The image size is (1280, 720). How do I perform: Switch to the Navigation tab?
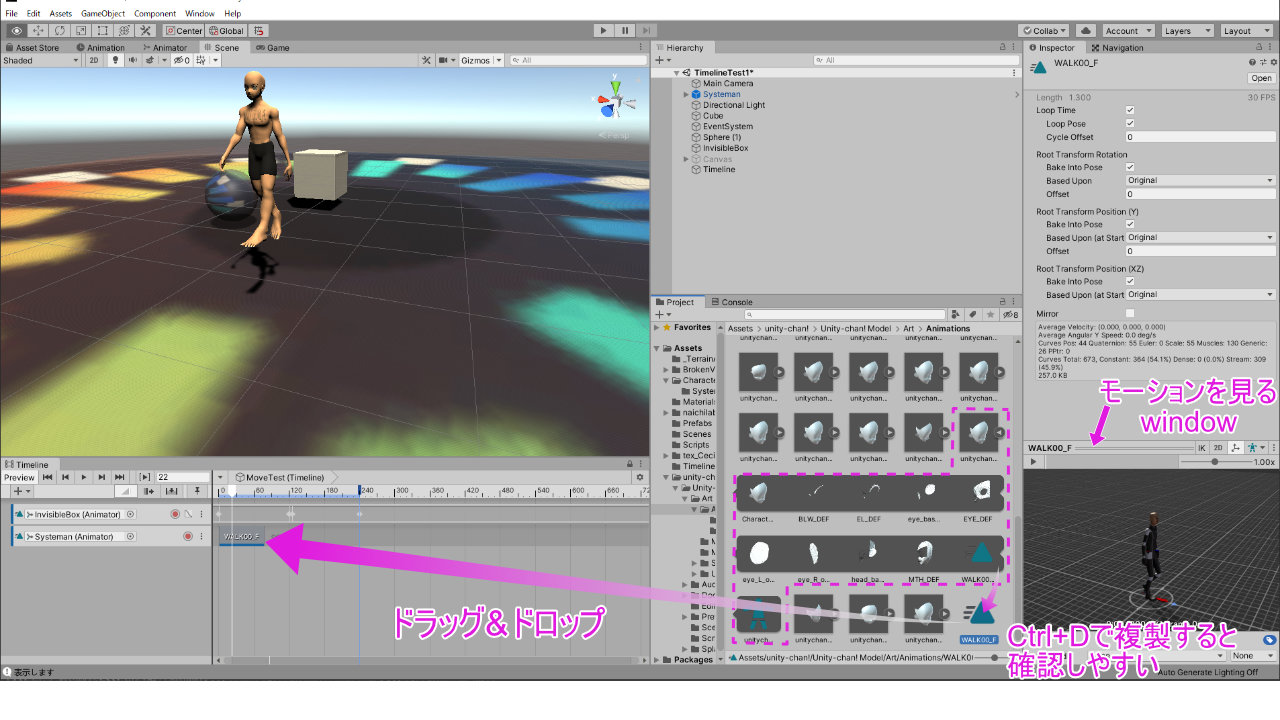click(1118, 47)
